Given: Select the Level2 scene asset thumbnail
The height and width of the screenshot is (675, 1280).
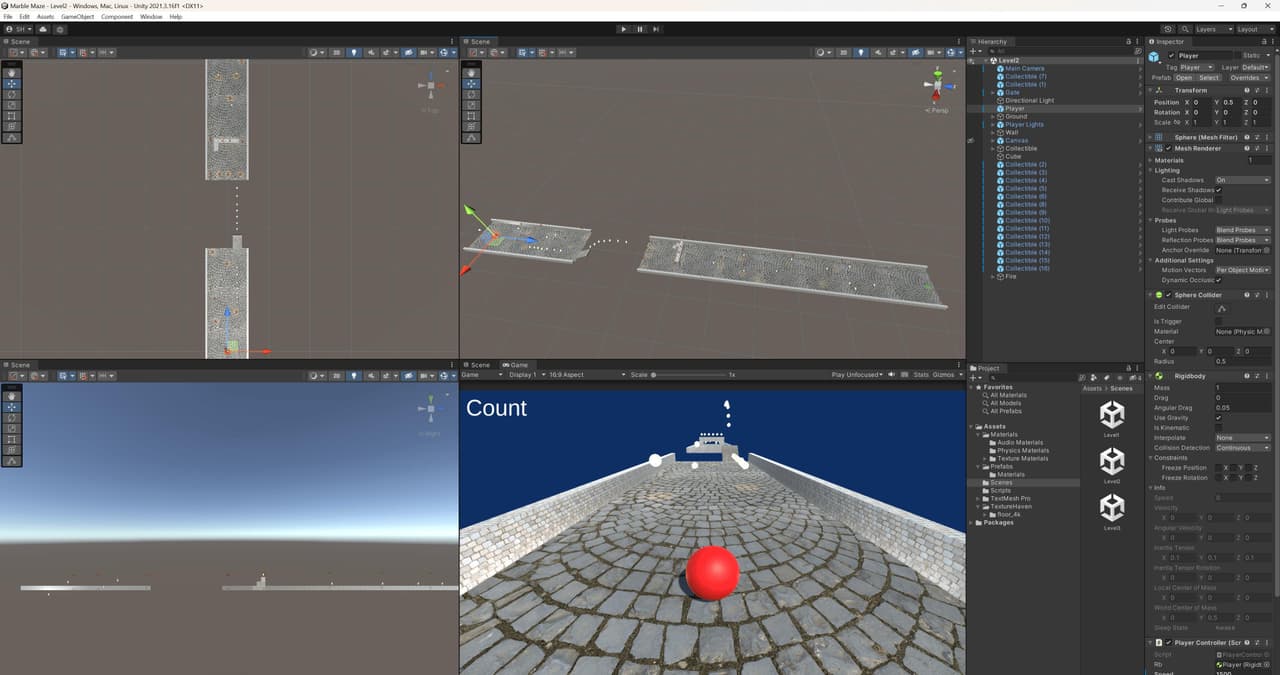Looking at the screenshot, I should click(1112, 461).
